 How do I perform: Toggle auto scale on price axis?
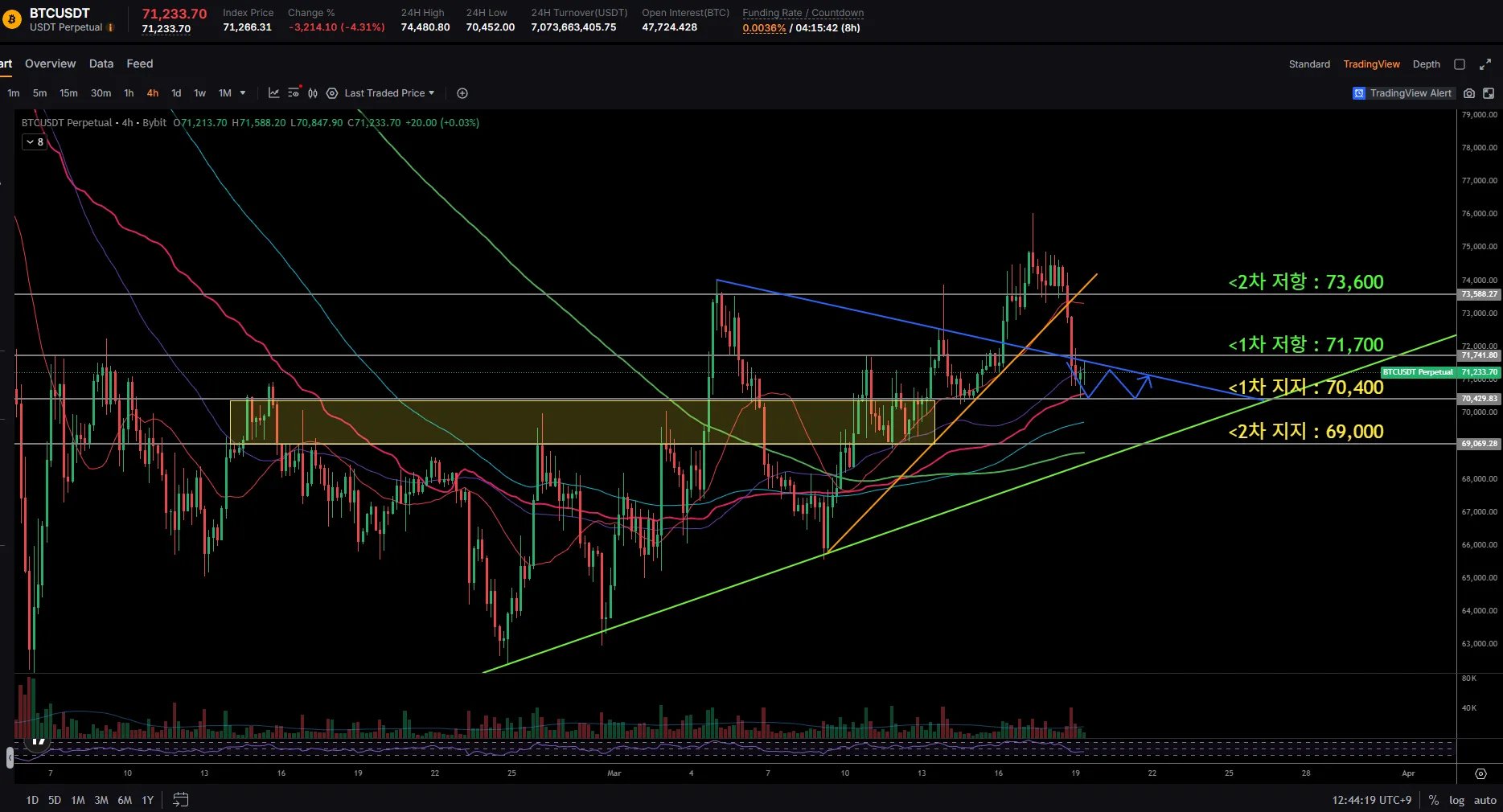[1485, 800]
